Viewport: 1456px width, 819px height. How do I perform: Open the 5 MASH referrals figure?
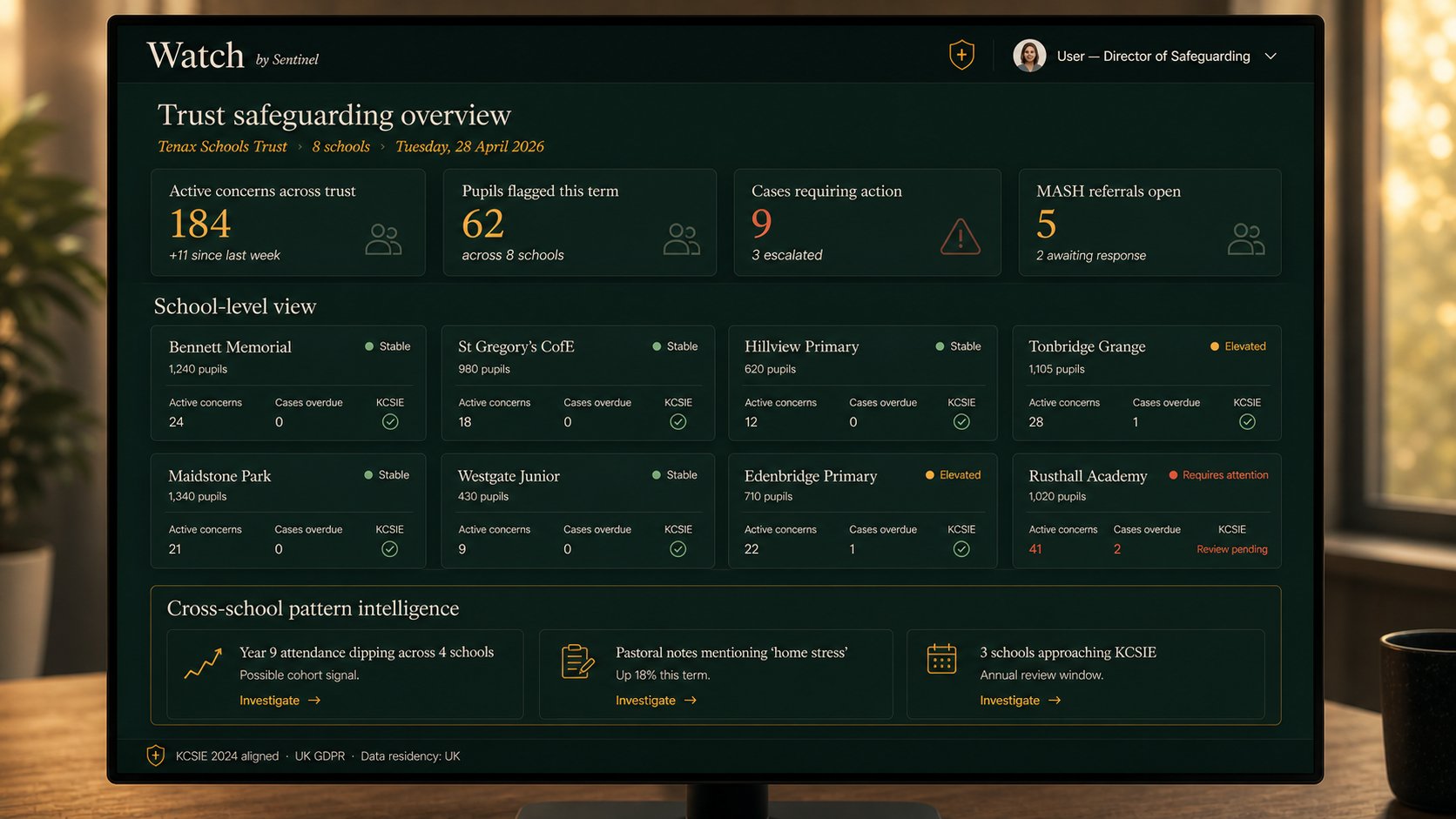click(x=1046, y=224)
